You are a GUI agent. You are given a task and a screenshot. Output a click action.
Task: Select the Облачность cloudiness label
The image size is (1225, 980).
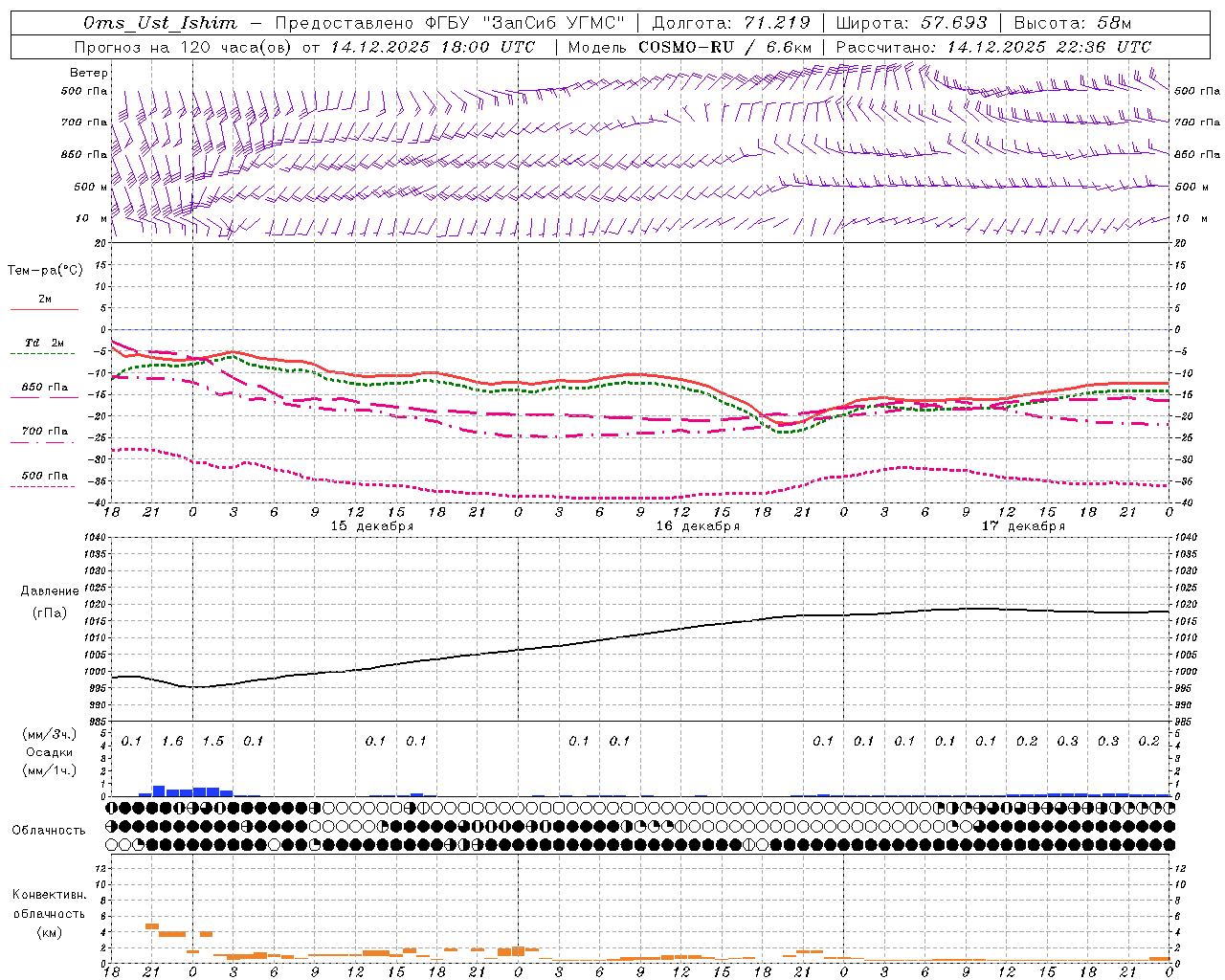pos(49,830)
